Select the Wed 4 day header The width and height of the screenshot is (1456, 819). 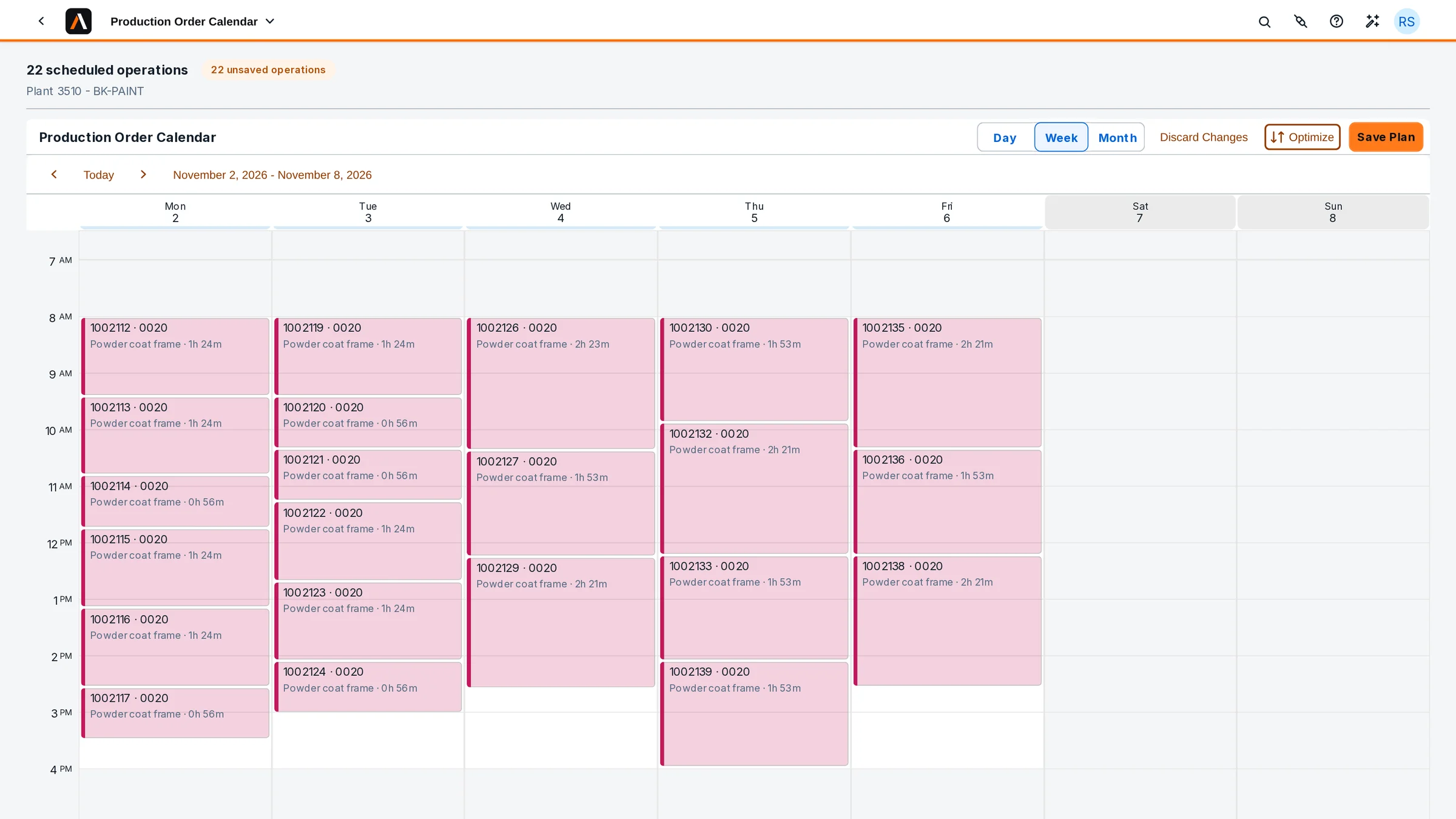point(561,212)
